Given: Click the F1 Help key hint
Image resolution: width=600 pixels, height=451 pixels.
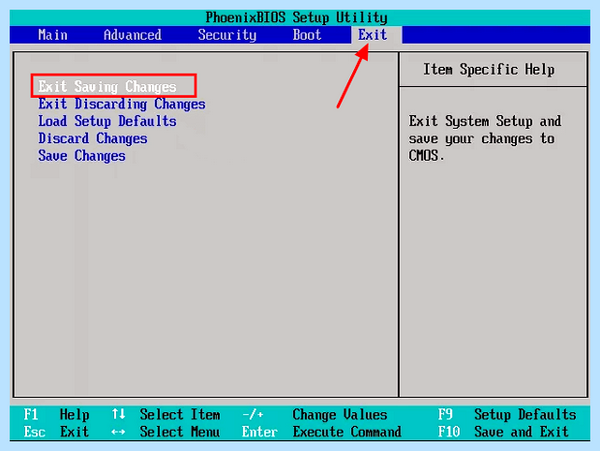Looking at the screenshot, I should [56, 415].
